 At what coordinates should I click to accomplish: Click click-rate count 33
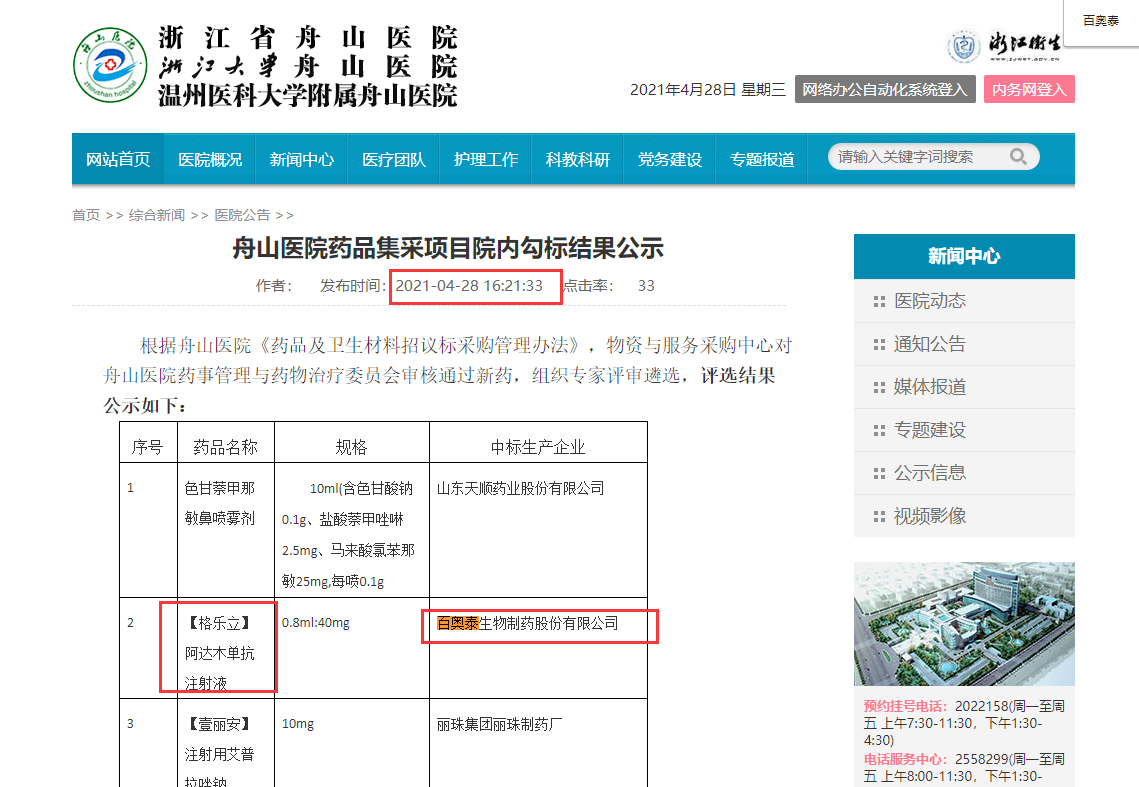[646, 286]
